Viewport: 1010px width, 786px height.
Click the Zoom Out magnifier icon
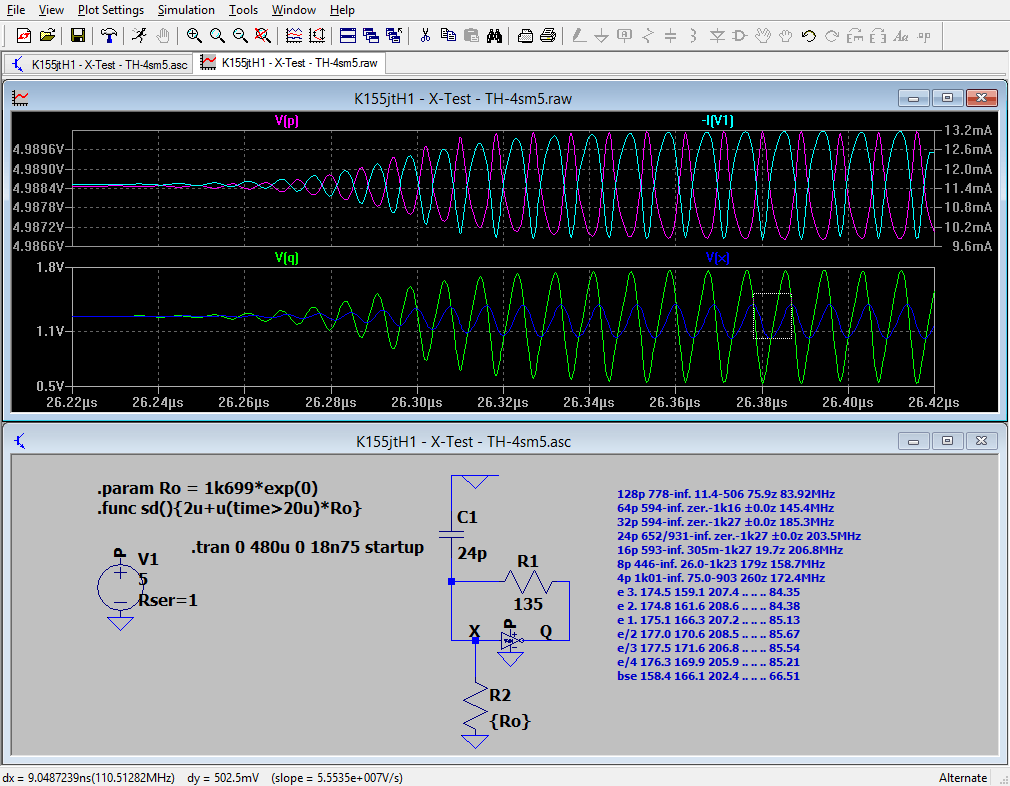pyautogui.click(x=240, y=36)
